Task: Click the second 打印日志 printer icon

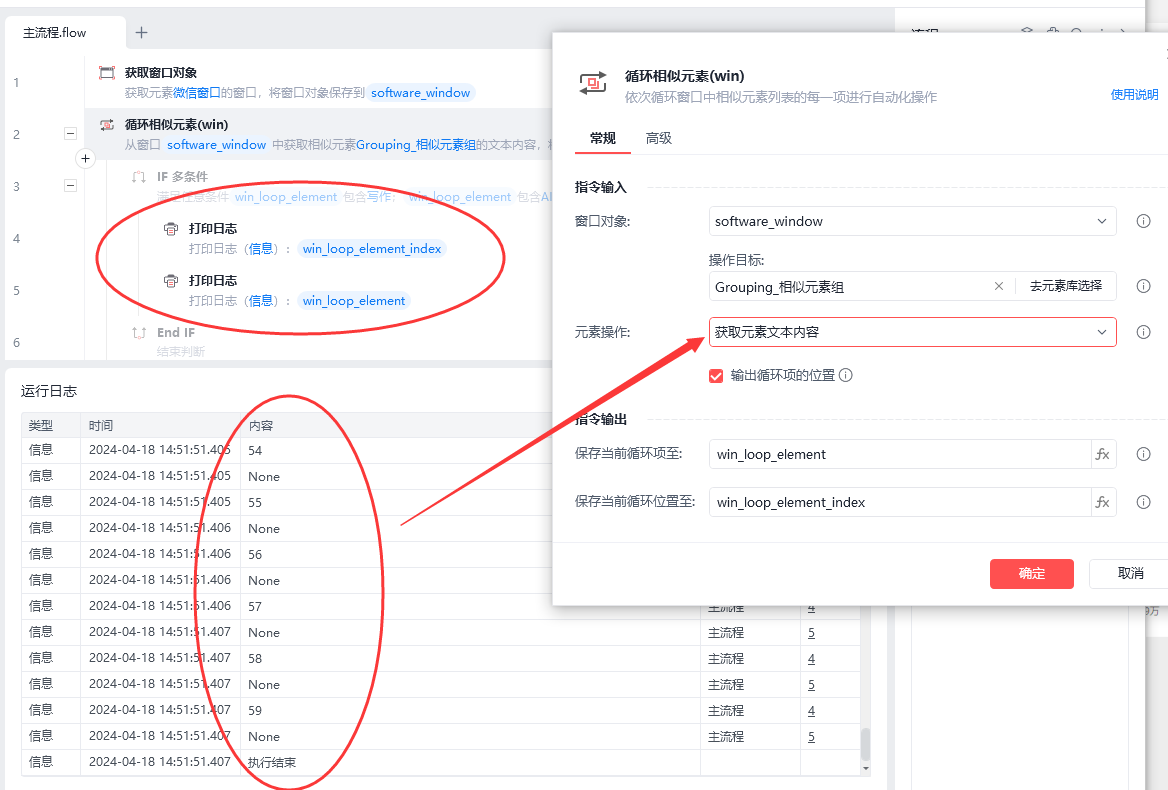Action: [171, 281]
